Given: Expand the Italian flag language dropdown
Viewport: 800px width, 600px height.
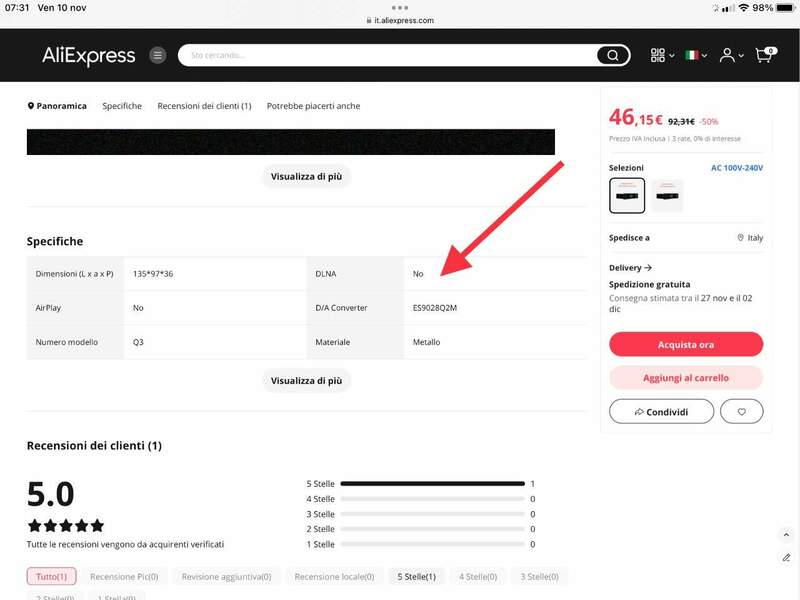Looking at the screenshot, I should 695,55.
